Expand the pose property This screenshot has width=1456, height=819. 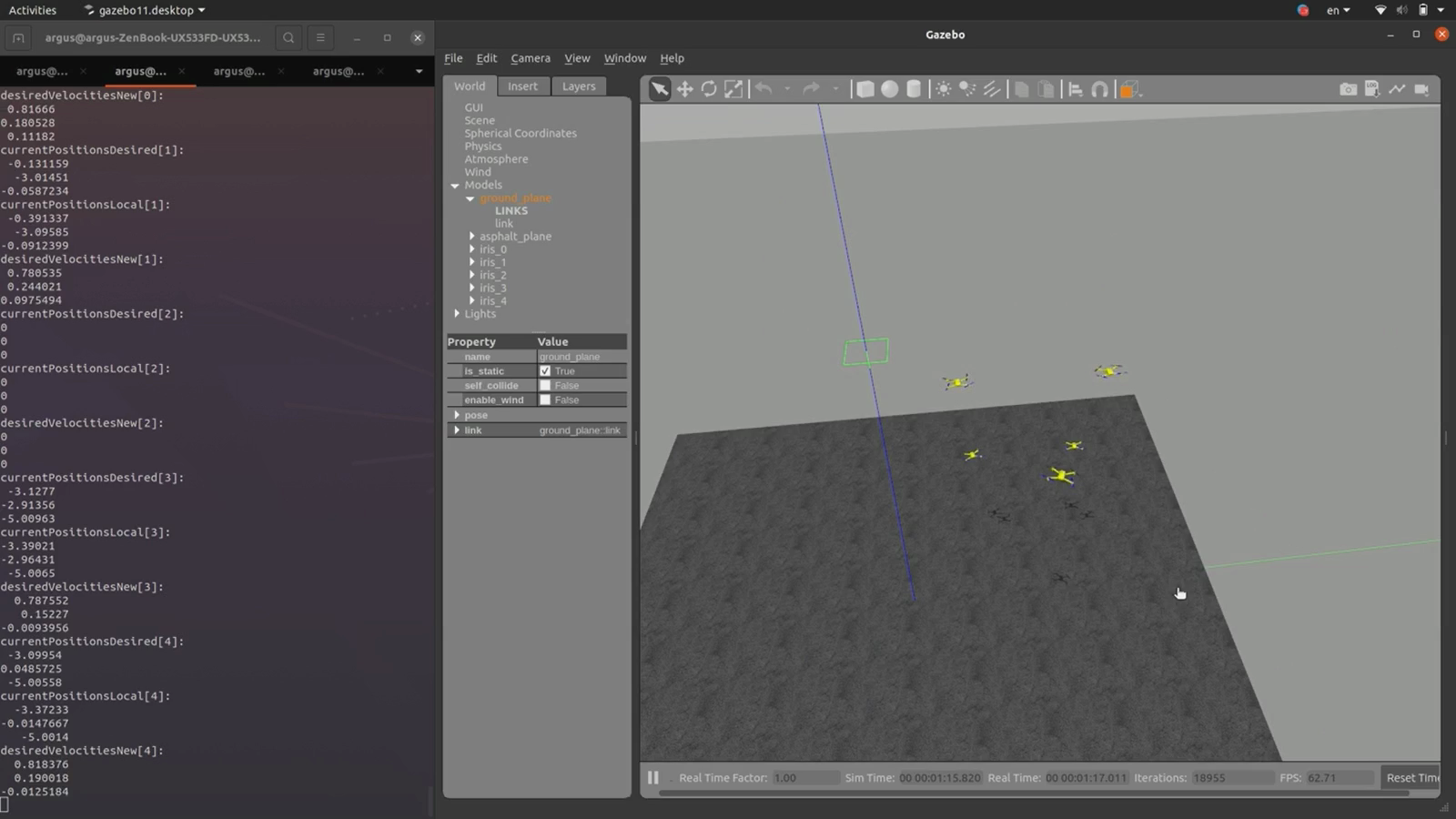(457, 415)
